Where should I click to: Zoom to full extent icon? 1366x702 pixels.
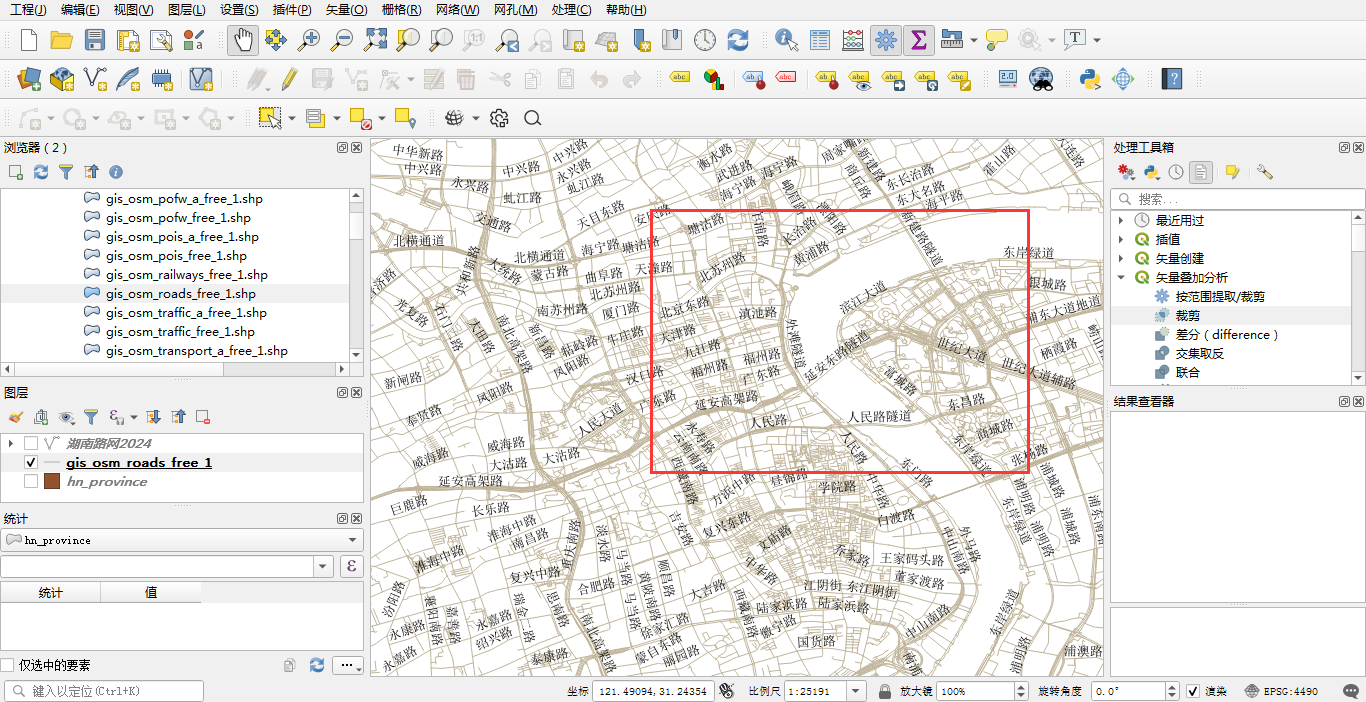[x=375, y=40]
